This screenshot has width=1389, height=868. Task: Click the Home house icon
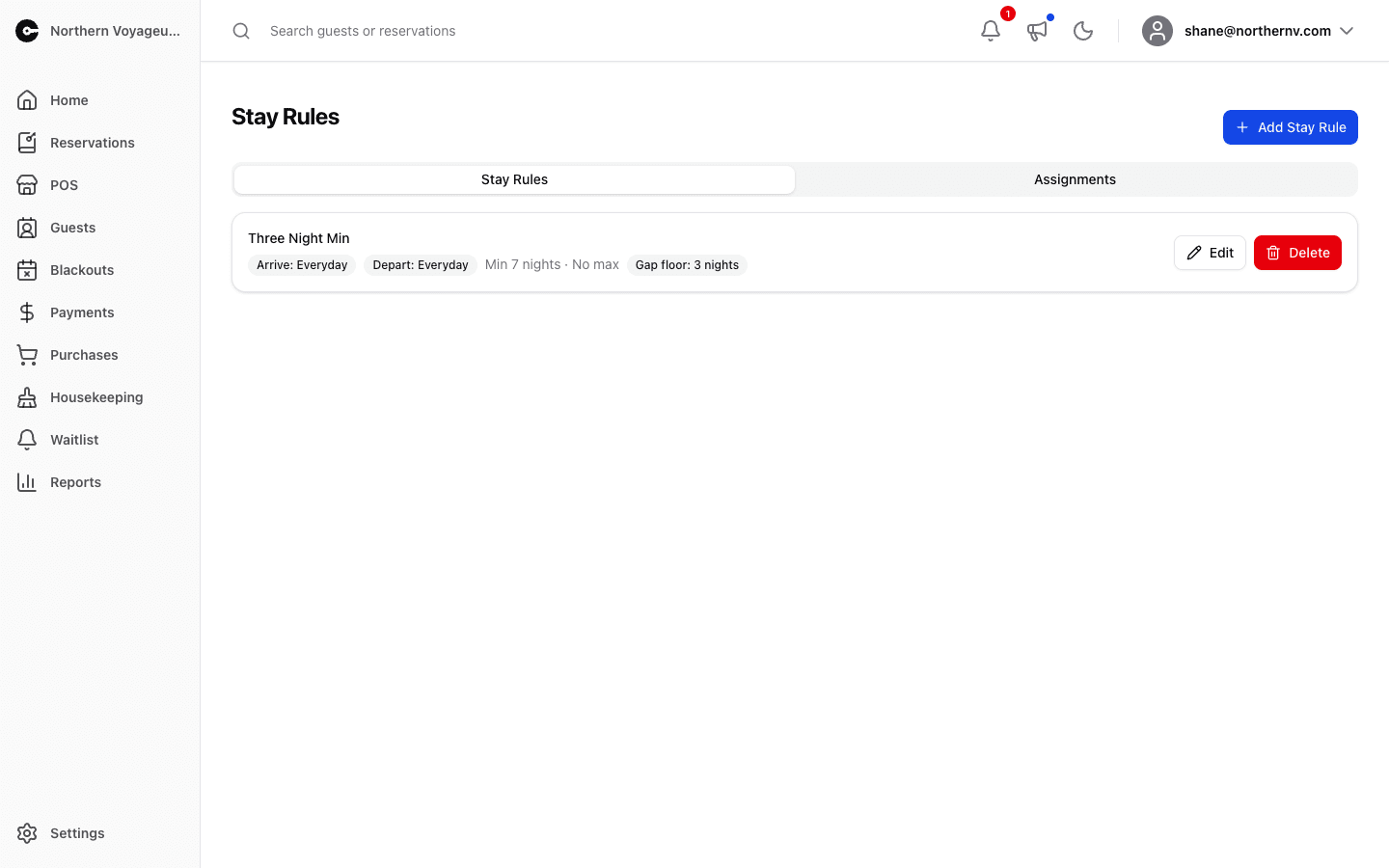(x=27, y=100)
